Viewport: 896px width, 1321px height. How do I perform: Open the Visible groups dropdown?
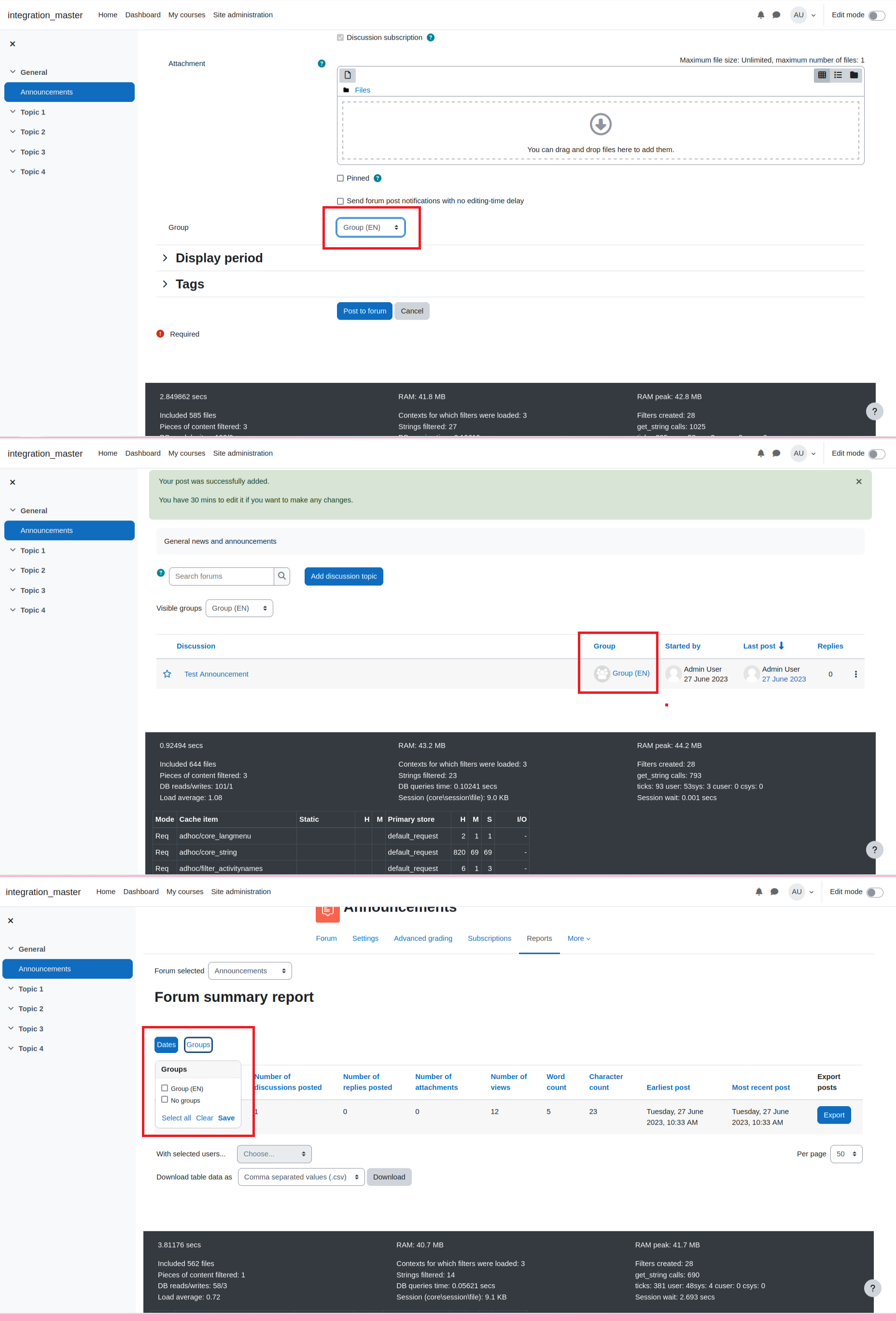pyautogui.click(x=239, y=608)
